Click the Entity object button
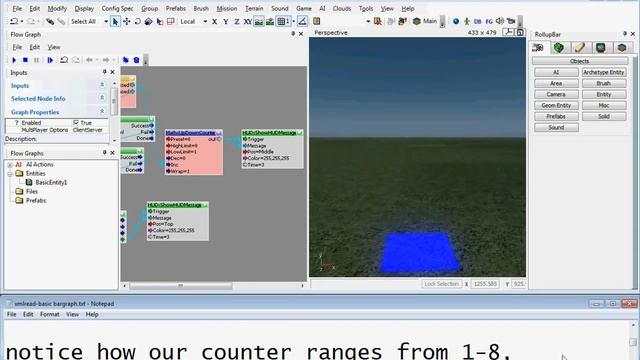Screen dimensions: 640x360 tap(604, 94)
